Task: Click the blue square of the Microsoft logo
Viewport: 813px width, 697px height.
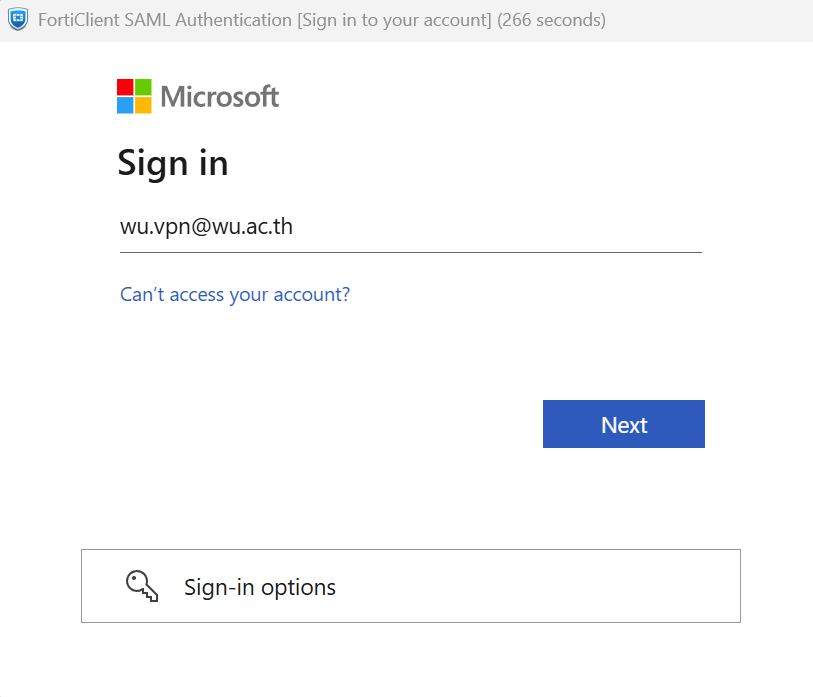Action: click(x=125, y=105)
